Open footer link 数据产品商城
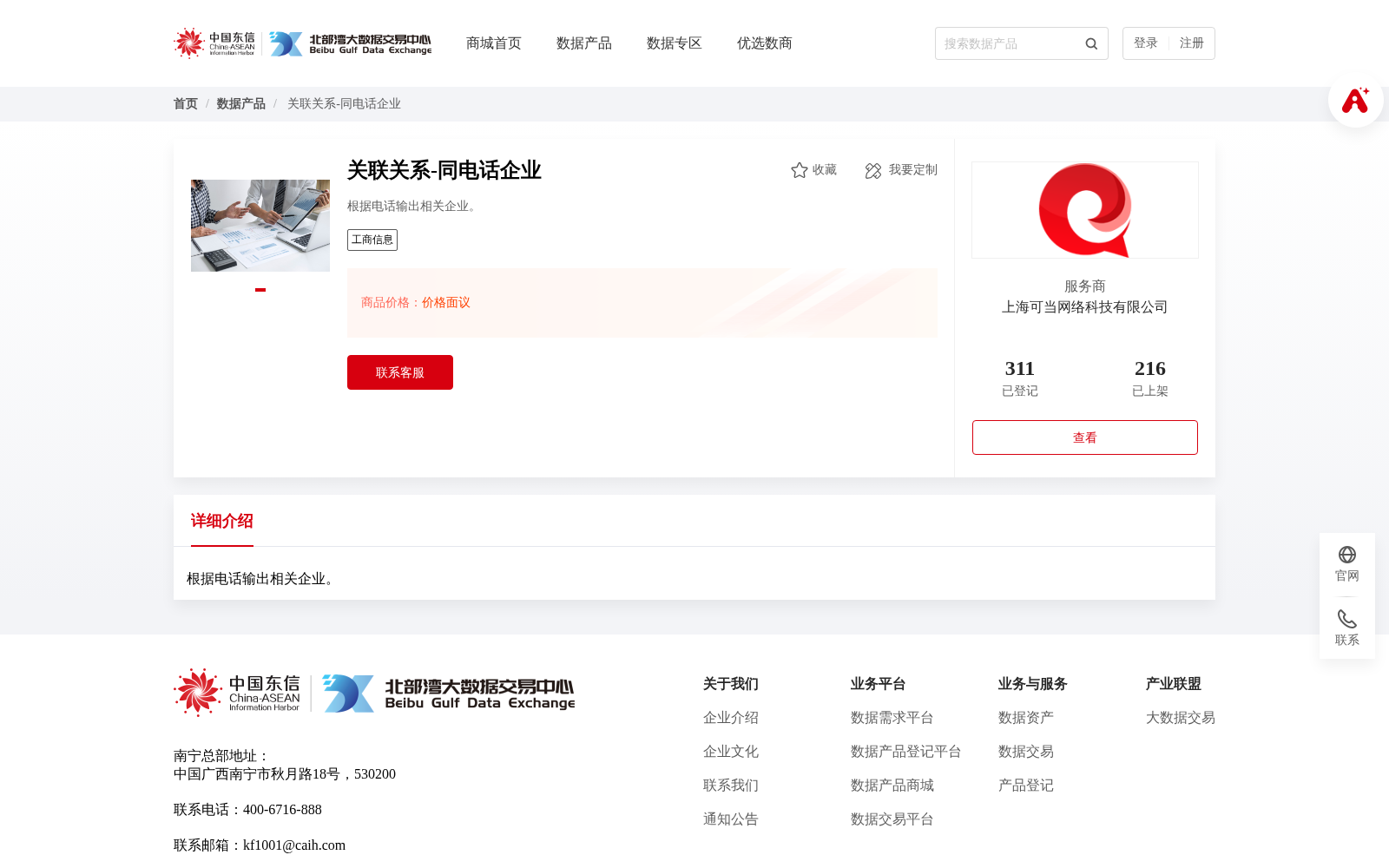The image size is (1389, 868). (892, 786)
